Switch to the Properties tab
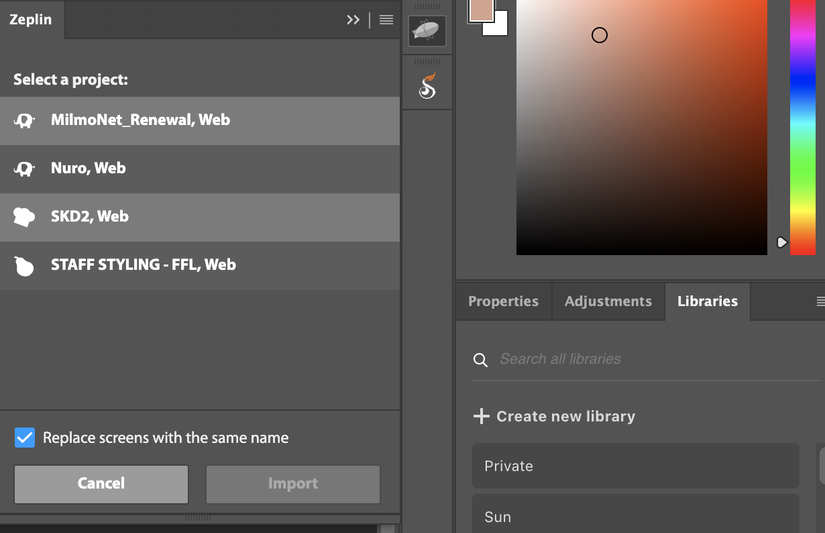The width and height of the screenshot is (825, 533). pyautogui.click(x=504, y=301)
